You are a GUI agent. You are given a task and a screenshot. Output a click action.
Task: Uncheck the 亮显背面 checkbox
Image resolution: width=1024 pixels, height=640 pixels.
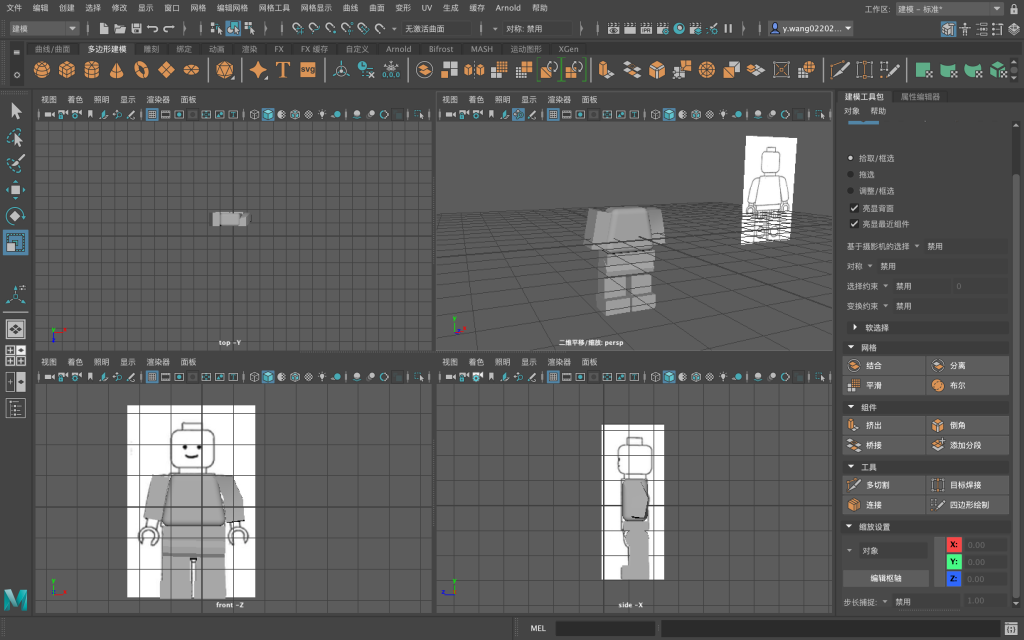[x=854, y=208]
